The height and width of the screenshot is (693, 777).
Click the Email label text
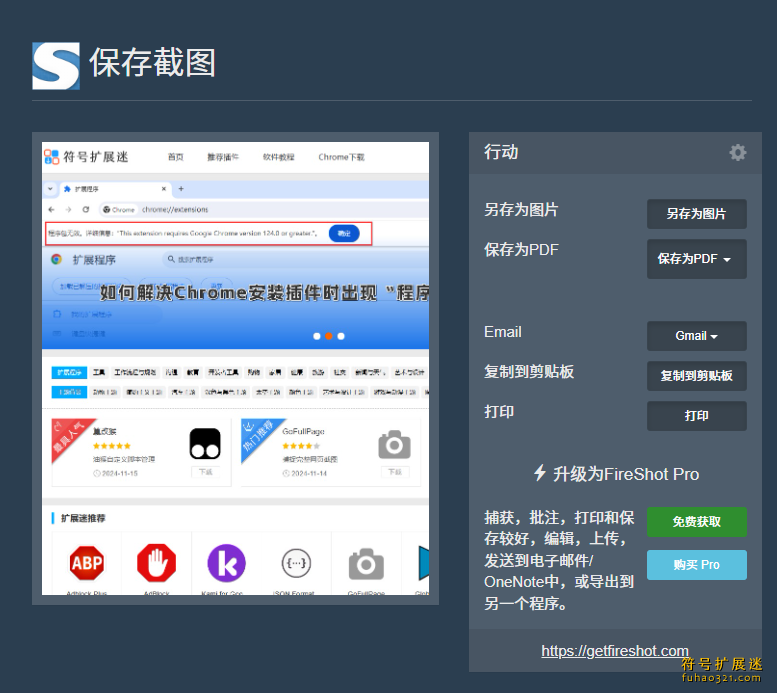point(502,332)
